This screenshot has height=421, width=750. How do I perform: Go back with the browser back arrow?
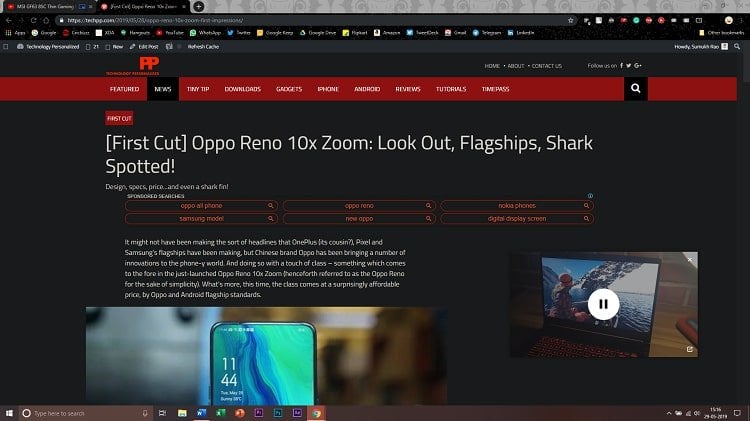(x=9, y=20)
